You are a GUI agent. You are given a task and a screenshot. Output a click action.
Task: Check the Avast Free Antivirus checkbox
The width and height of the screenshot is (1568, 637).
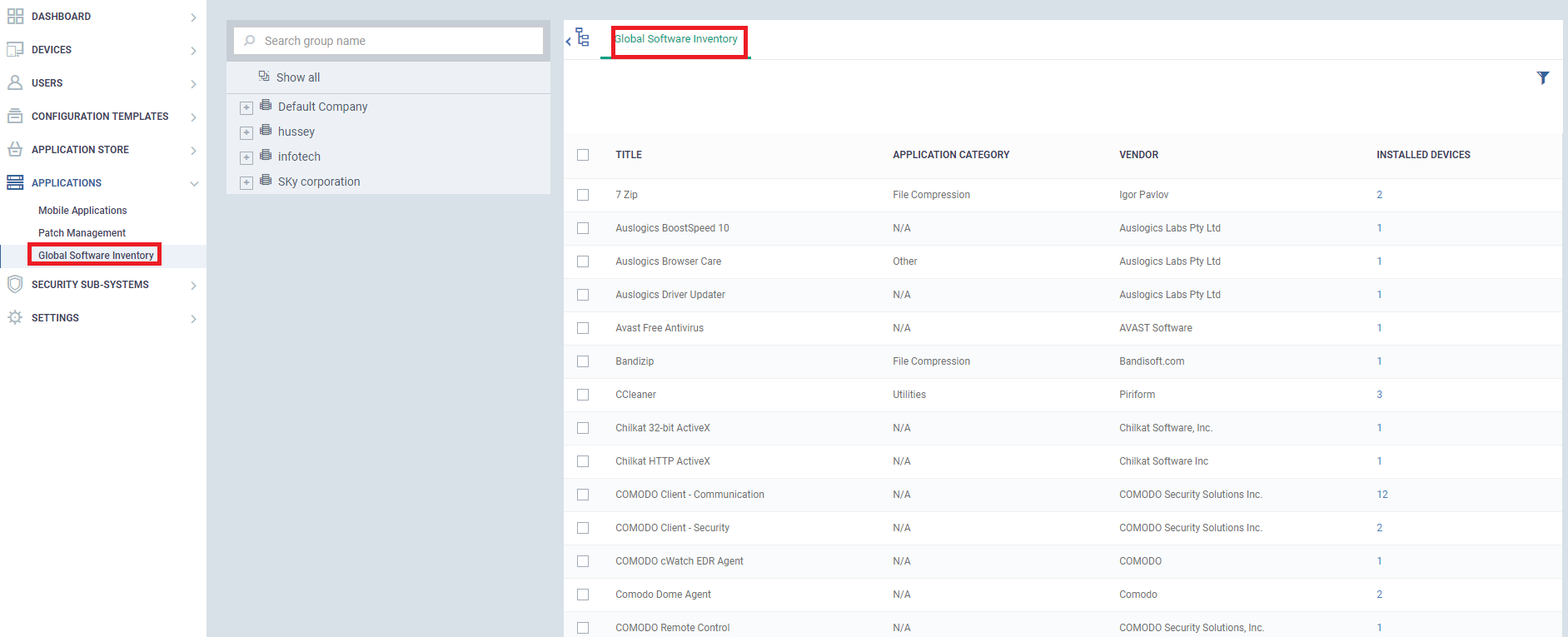583,328
